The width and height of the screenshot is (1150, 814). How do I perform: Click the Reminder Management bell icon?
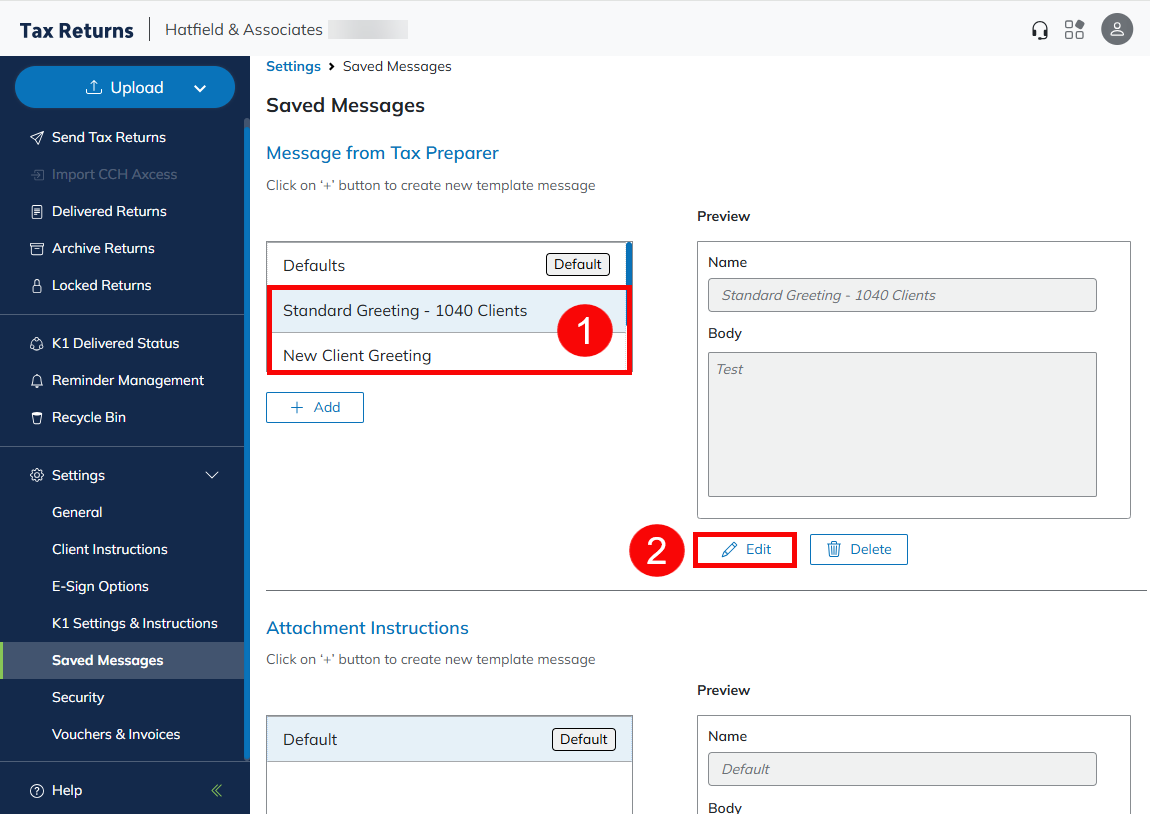(x=37, y=381)
